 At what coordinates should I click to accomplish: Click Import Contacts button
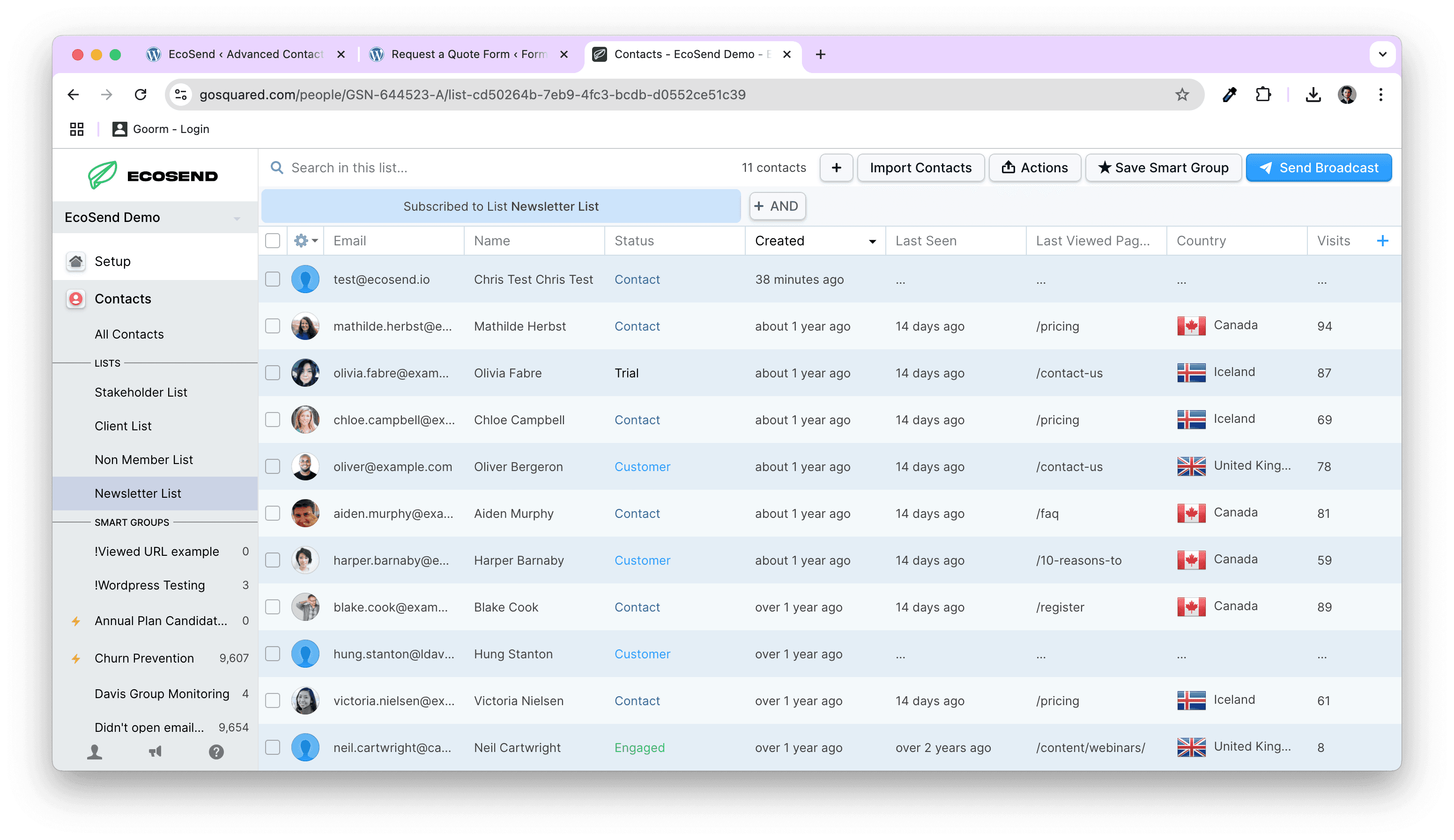920,168
